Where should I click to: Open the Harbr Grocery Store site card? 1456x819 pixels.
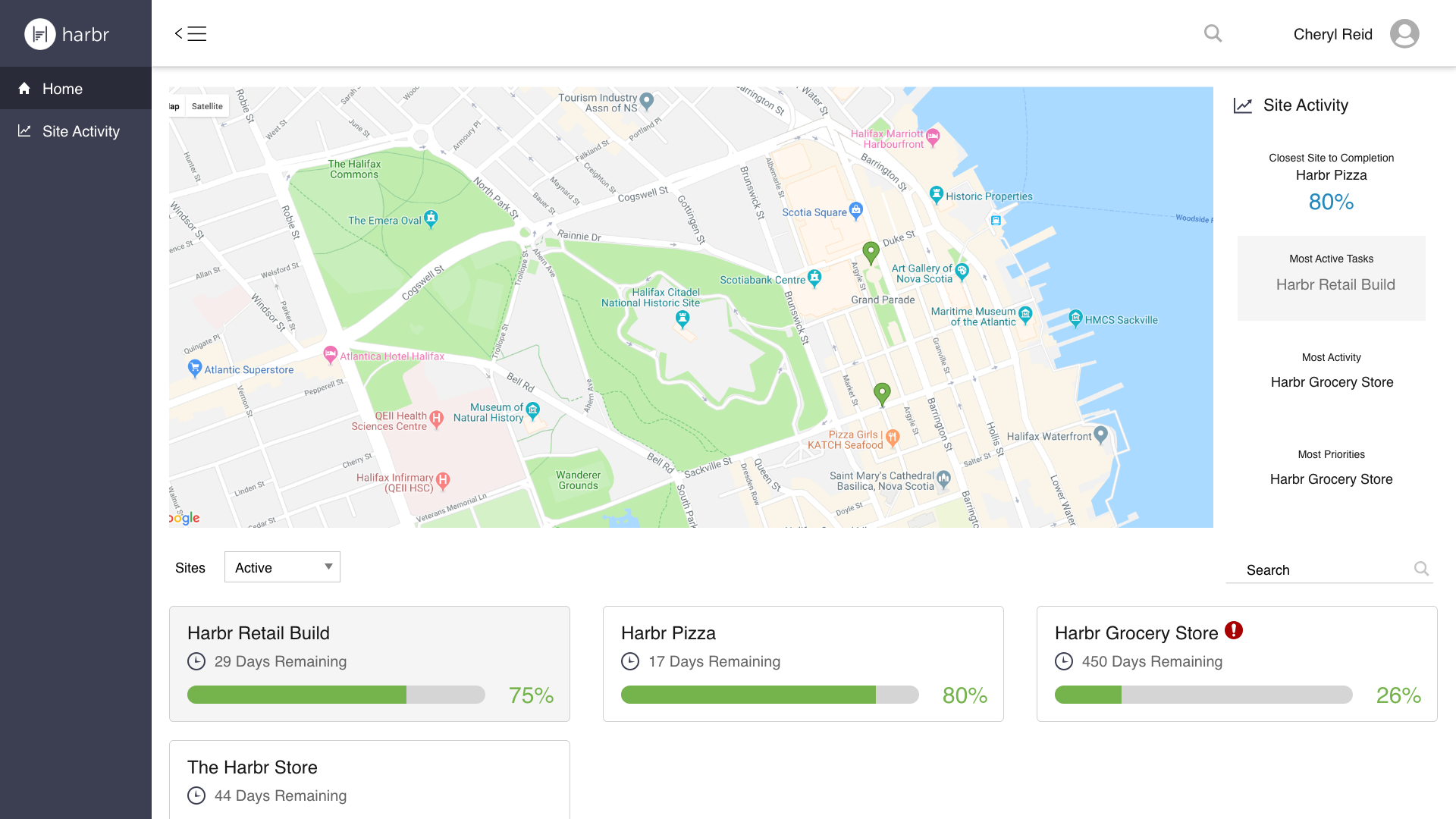1237,664
